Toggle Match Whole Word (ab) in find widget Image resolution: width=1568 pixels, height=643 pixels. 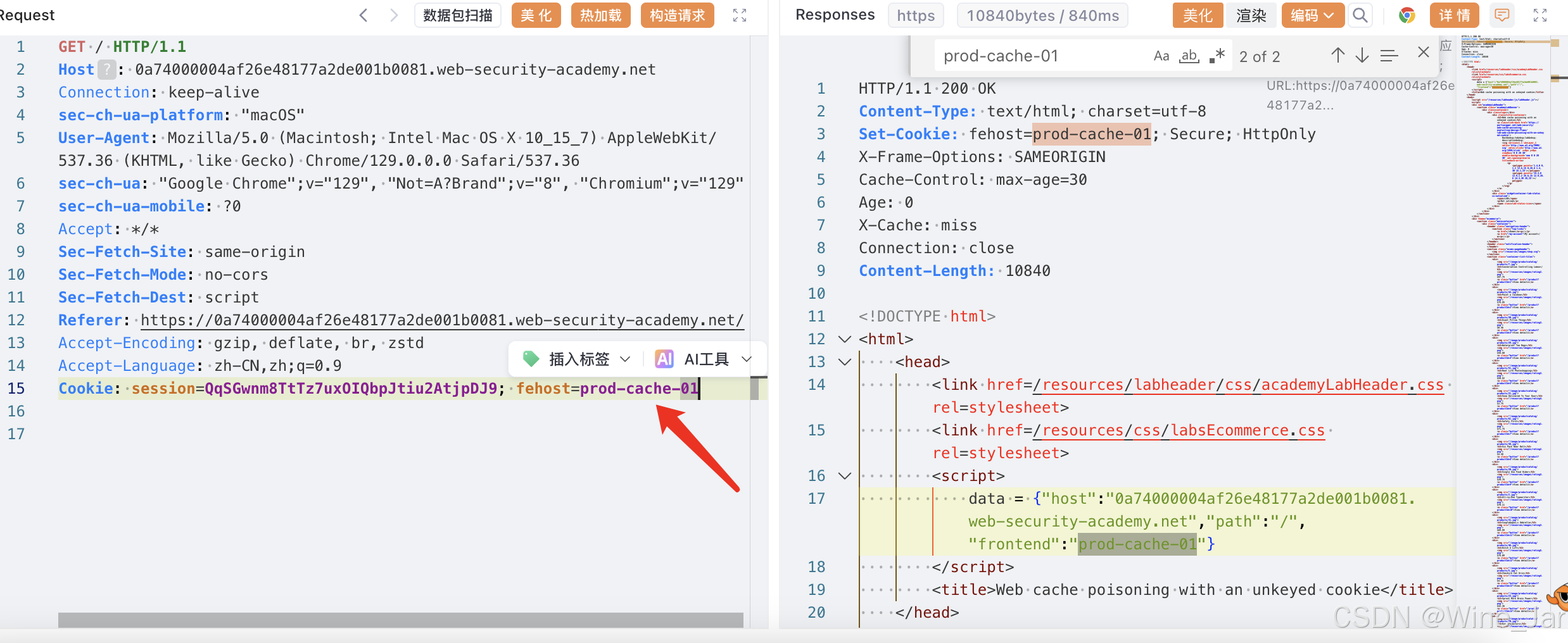1189,56
